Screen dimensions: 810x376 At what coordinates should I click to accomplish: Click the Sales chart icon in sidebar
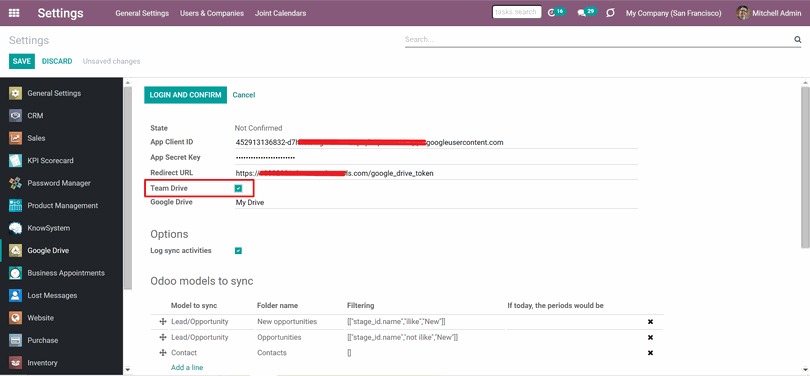tap(15, 138)
